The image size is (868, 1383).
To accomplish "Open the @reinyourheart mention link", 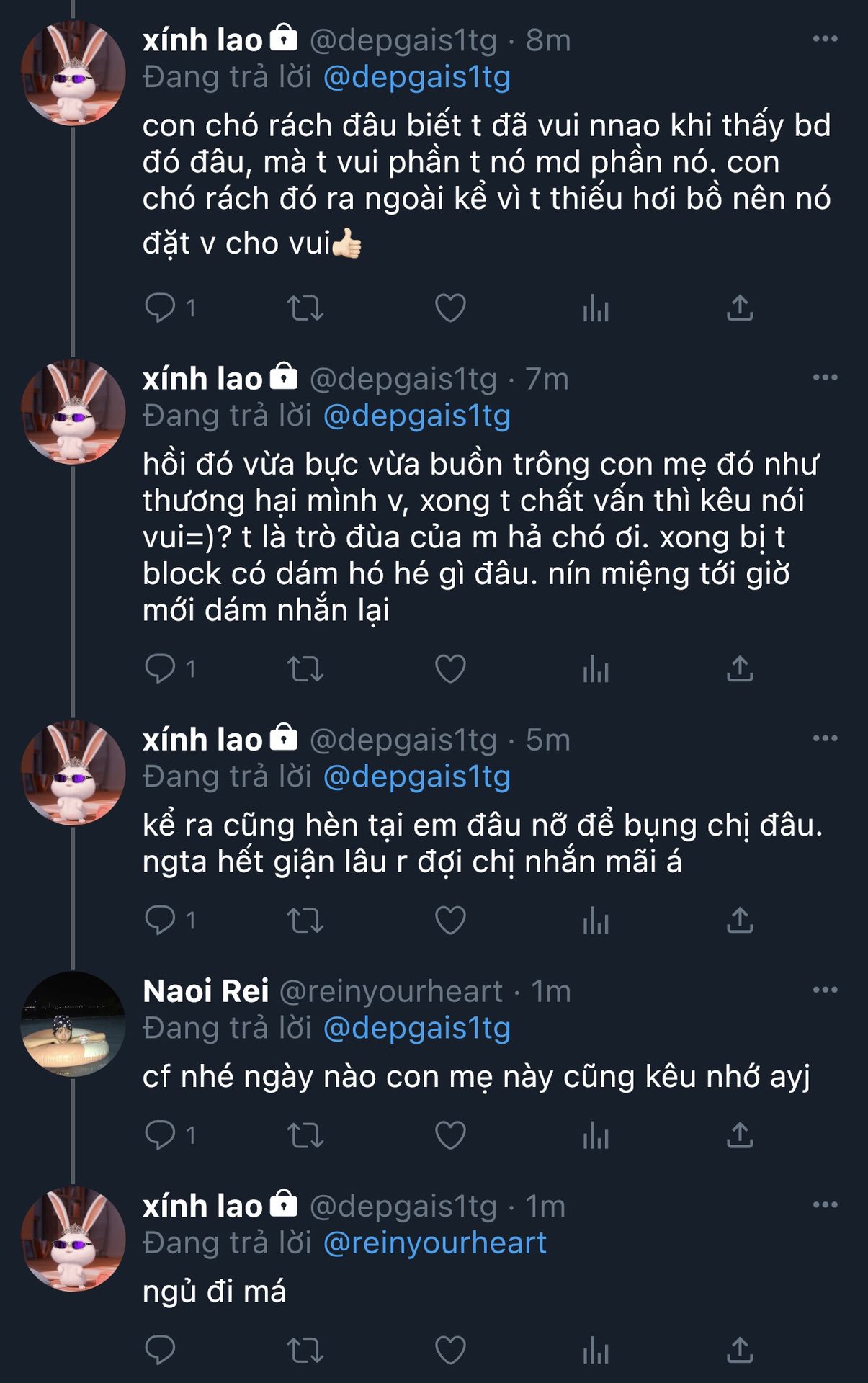I will click(435, 1243).
